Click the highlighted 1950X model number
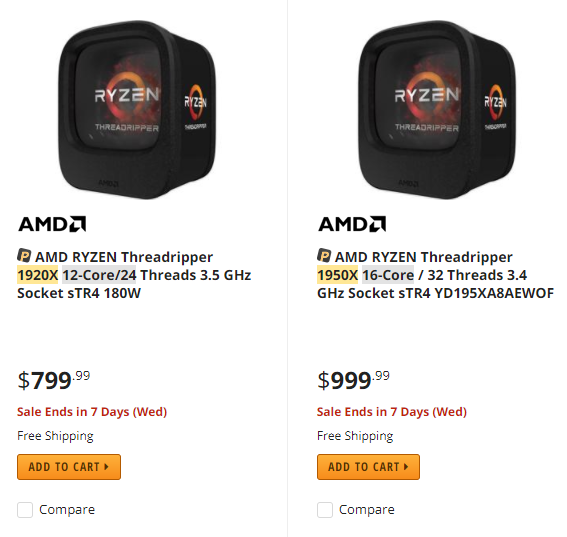 (337, 275)
